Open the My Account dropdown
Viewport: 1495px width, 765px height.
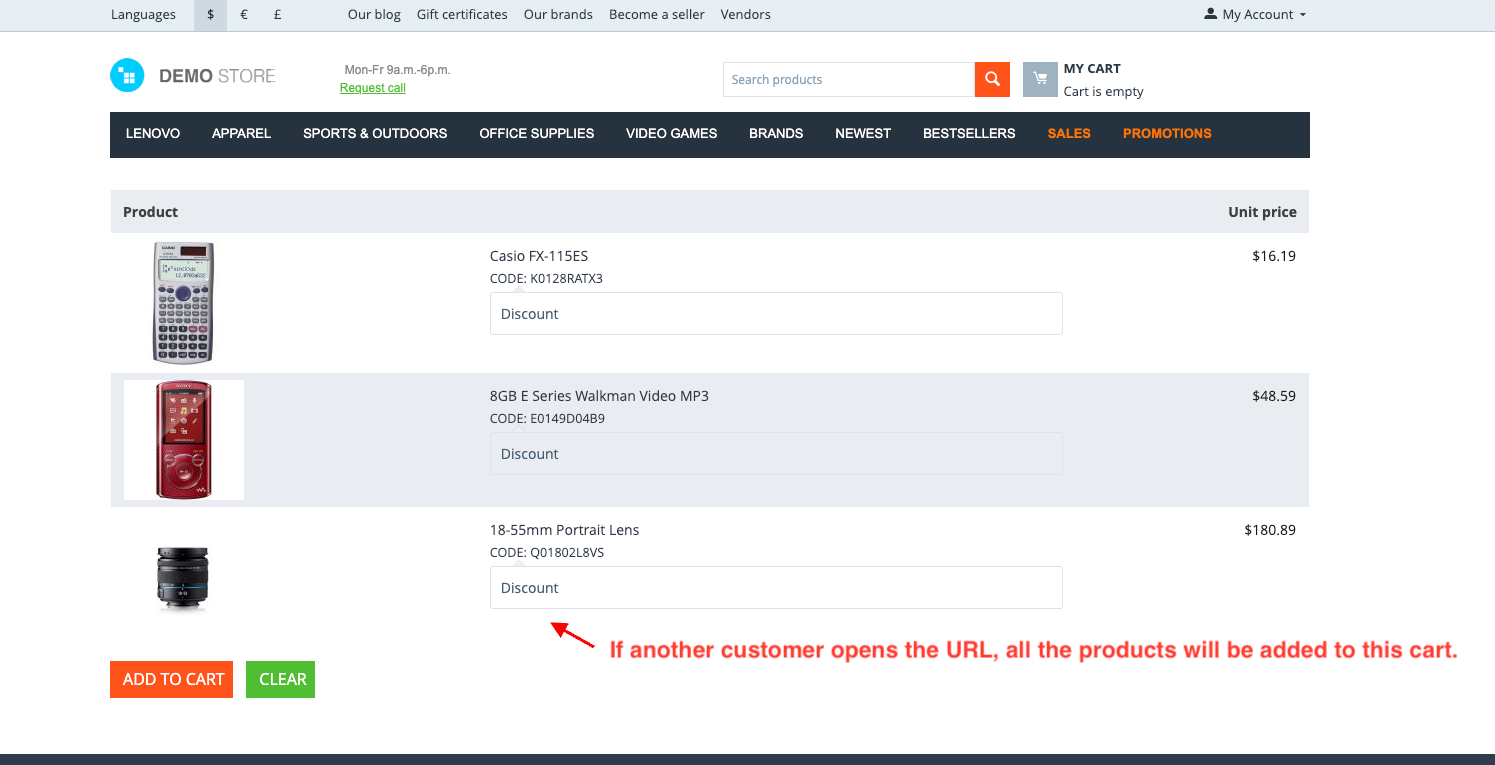[1256, 15]
